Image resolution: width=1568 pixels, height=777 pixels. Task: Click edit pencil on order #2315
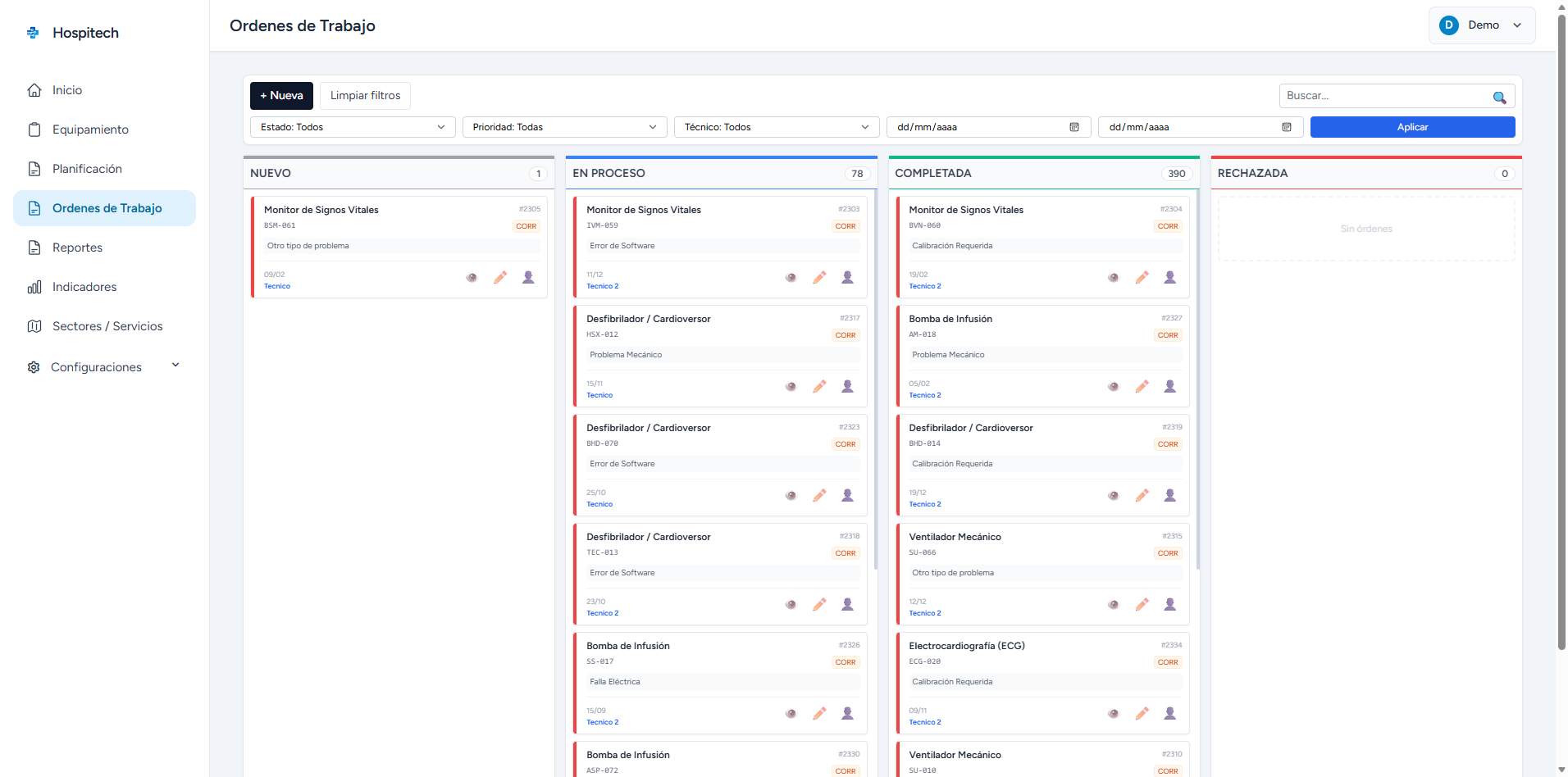1142,605
